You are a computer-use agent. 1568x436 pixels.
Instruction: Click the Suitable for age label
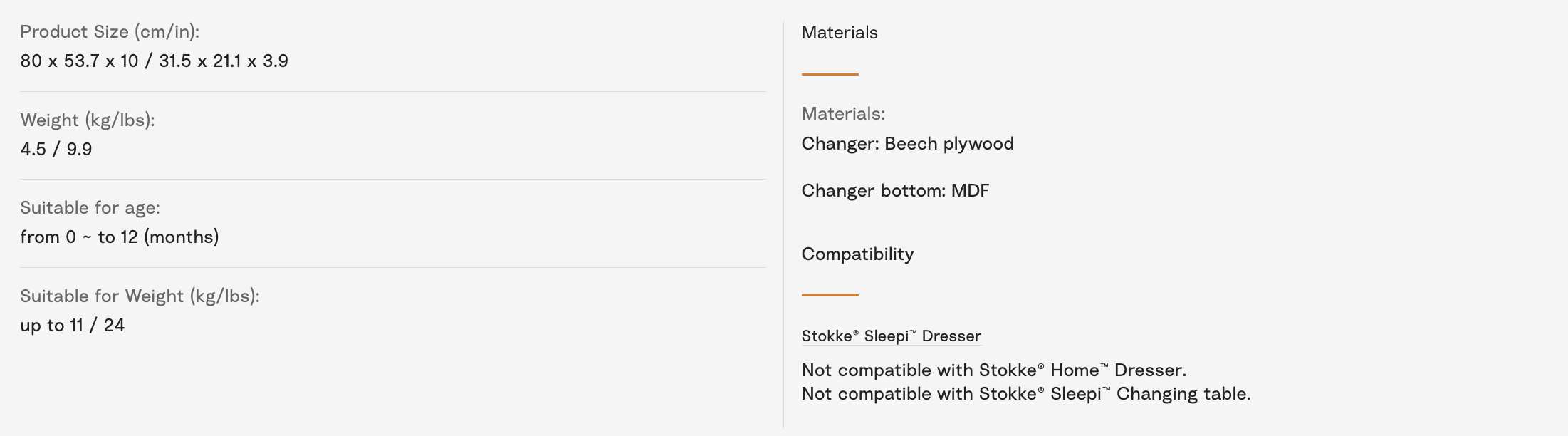[90, 208]
